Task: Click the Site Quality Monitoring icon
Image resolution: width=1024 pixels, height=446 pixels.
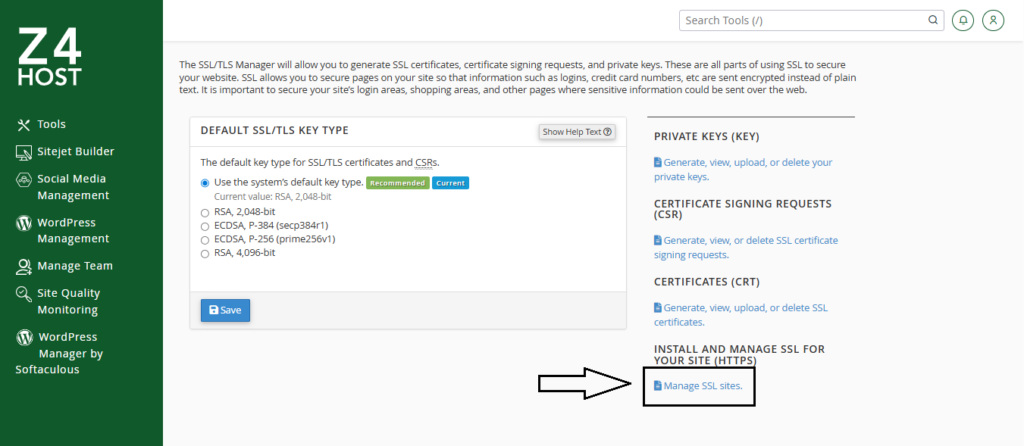Action: (24, 294)
